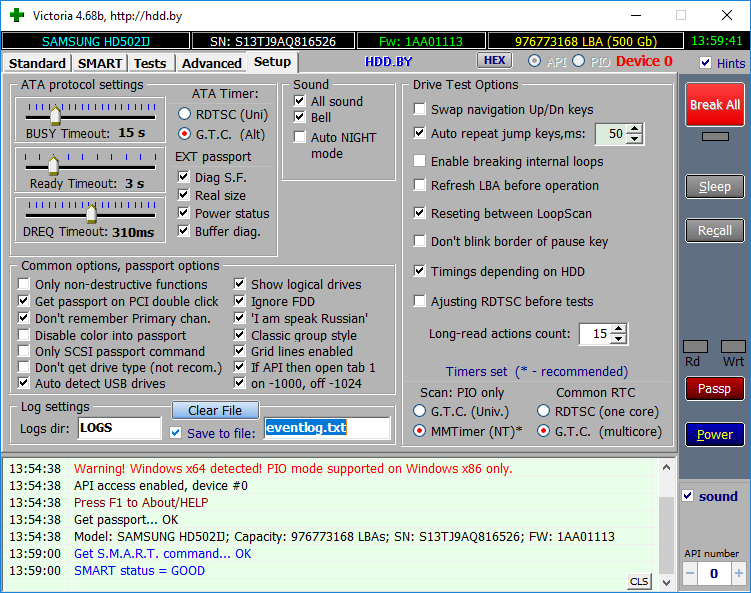Select G.T.C. (Univ.) scan timer
Image resolution: width=751 pixels, height=593 pixels.
coord(420,411)
